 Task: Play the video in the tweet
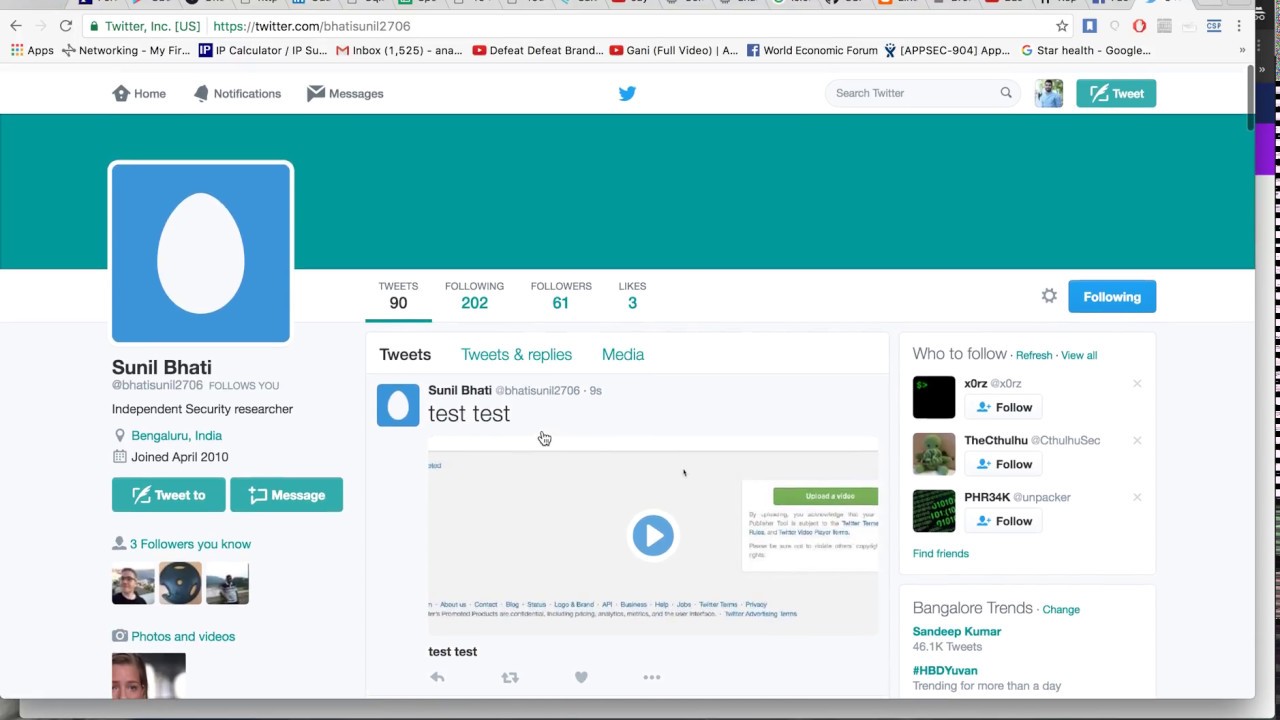[x=653, y=536]
